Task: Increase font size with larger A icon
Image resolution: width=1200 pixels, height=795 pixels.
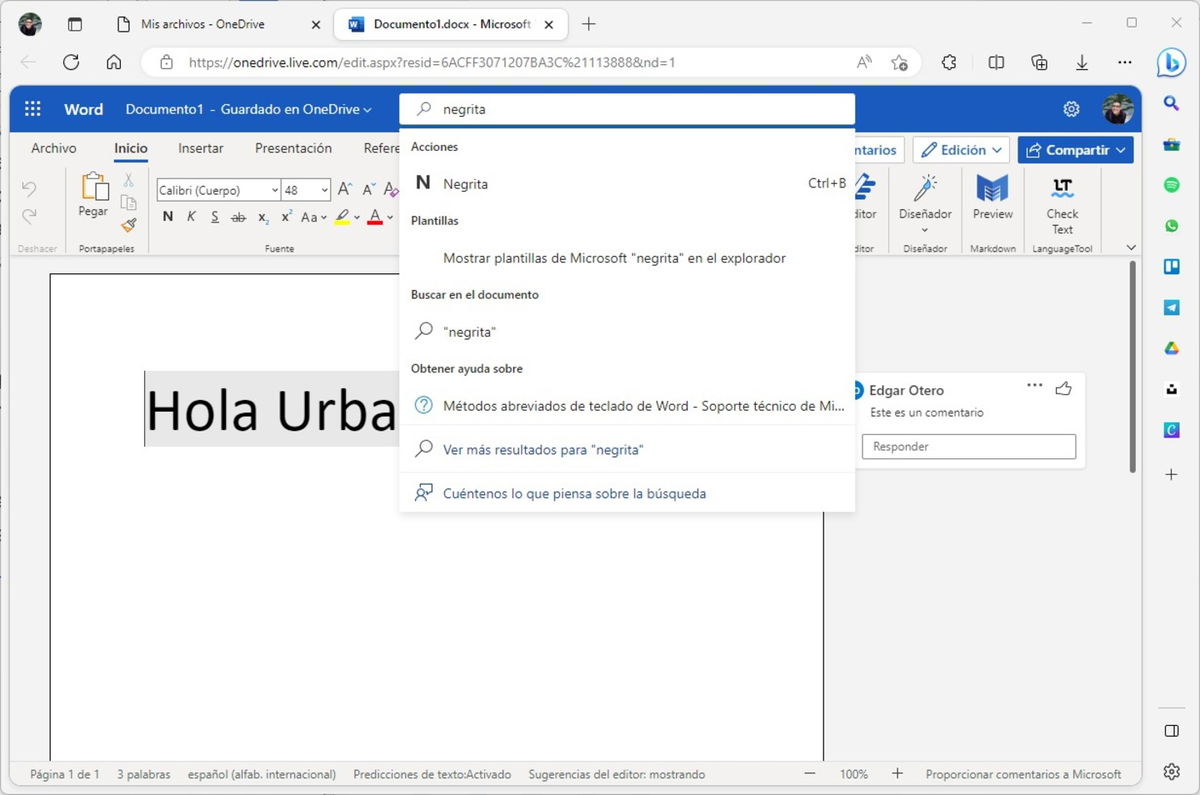Action: 345,189
